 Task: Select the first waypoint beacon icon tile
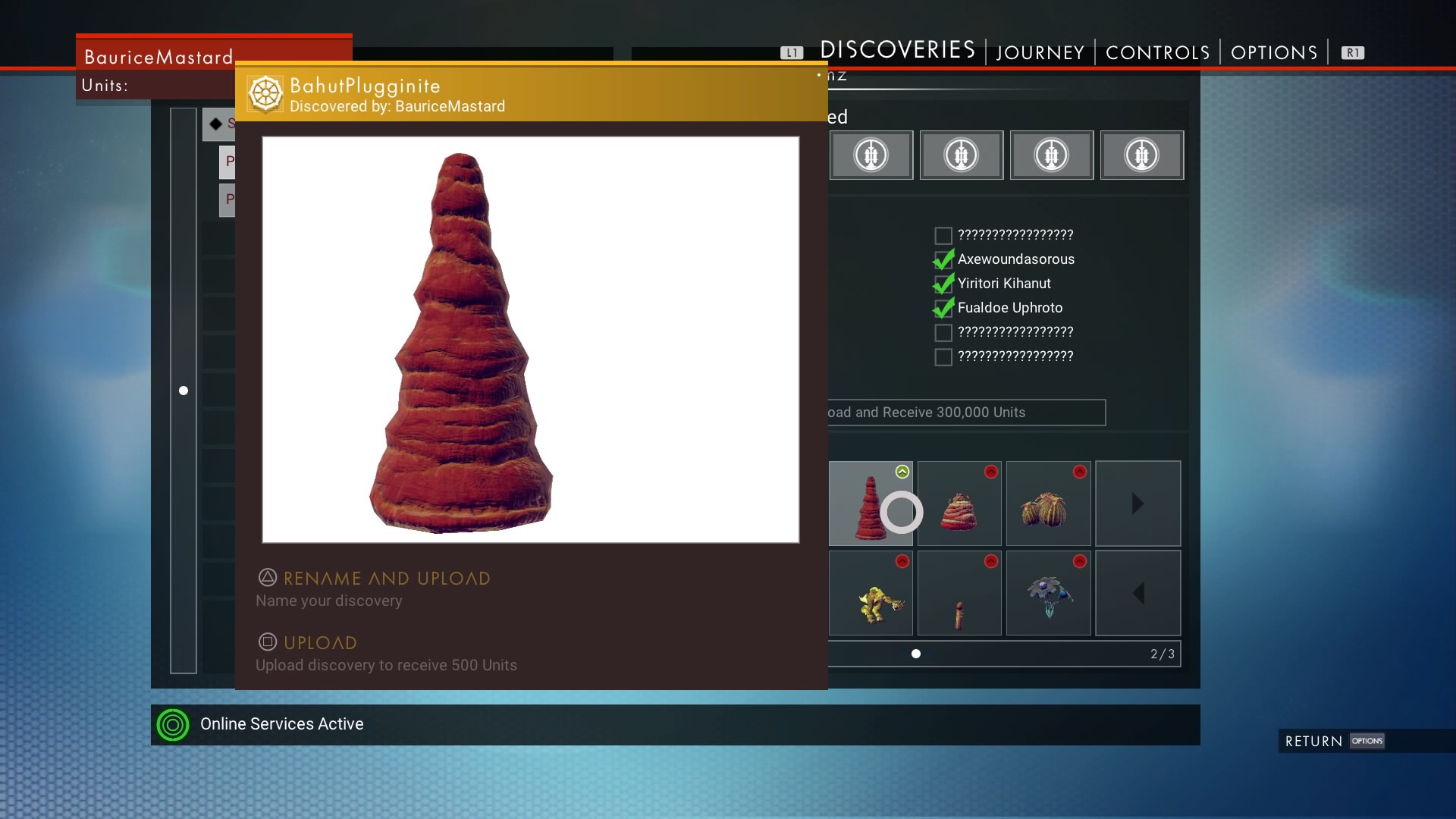click(871, 155)
